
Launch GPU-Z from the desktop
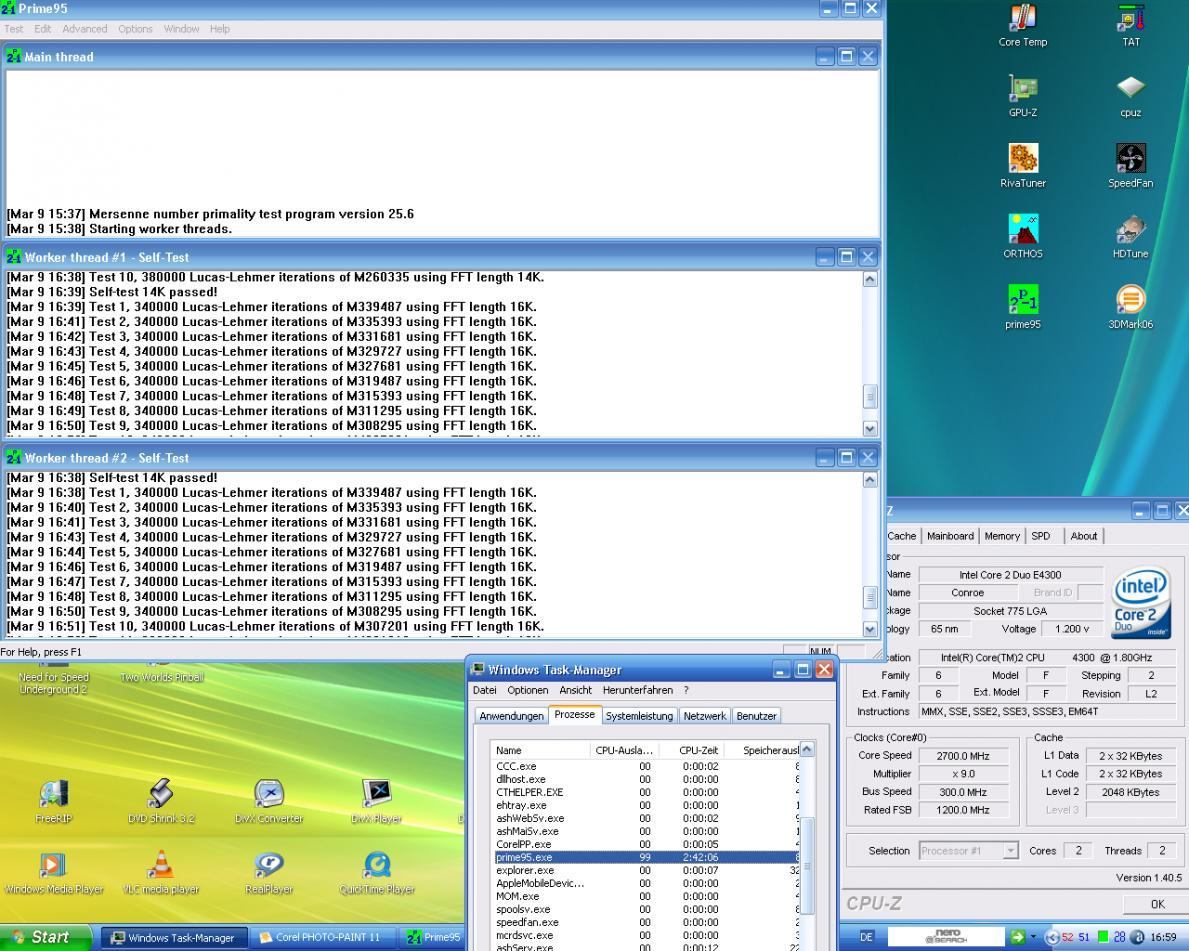[1022, 96]
